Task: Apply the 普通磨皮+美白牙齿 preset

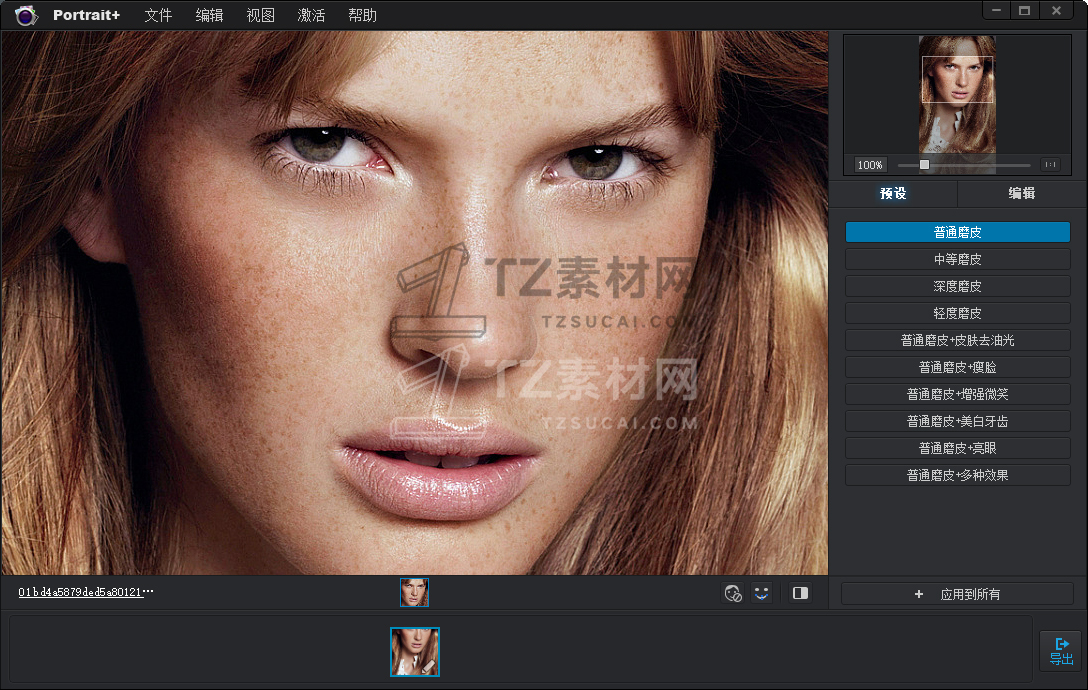Action: (958, 421)
